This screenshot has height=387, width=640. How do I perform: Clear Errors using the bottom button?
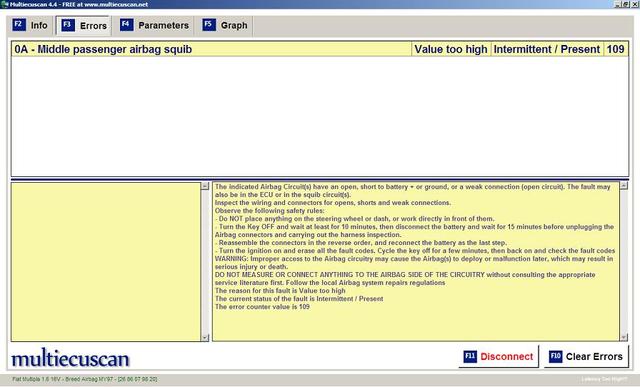pyautogui.click(x=587, y=356)
